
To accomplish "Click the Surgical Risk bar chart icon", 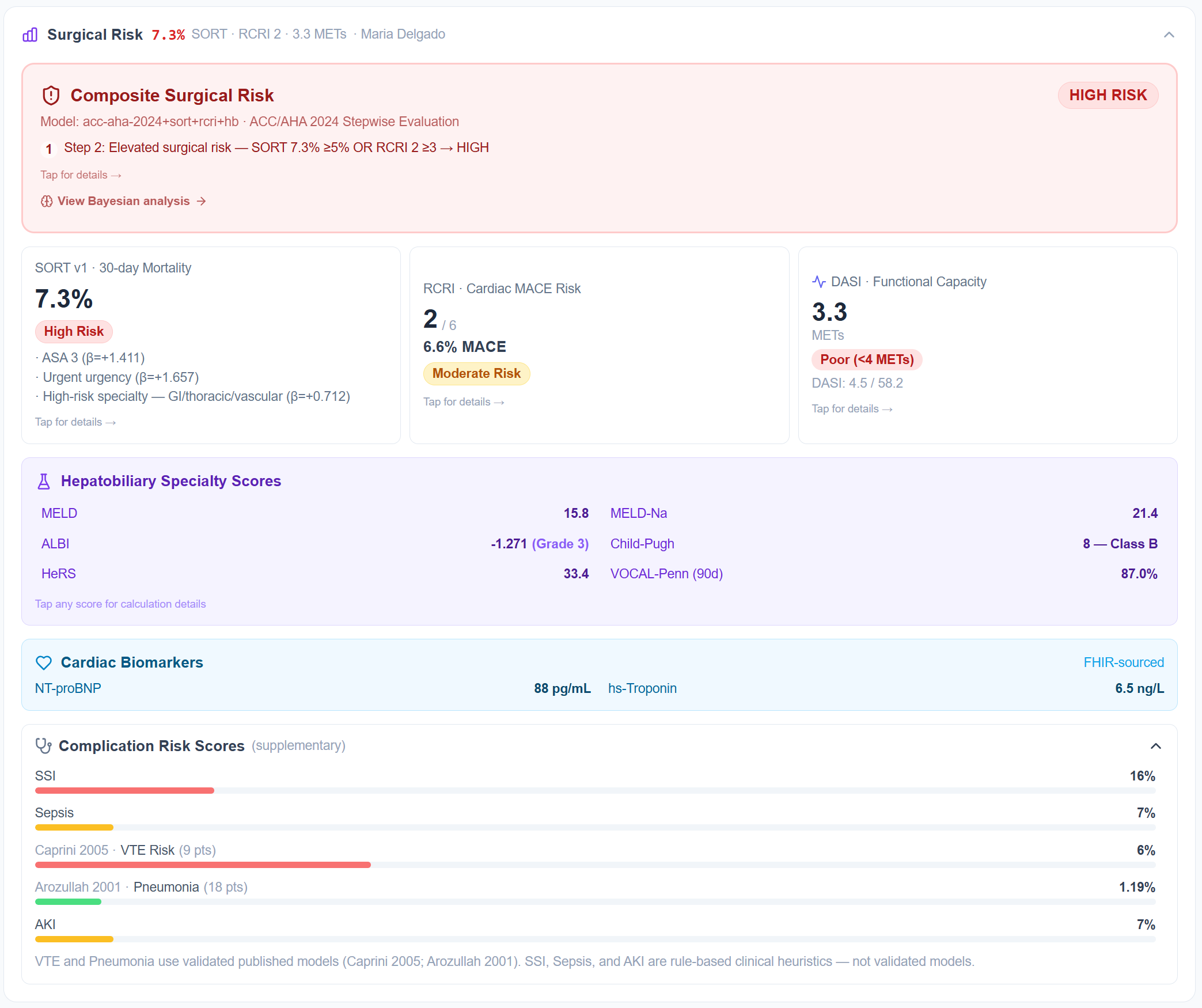I will (30, 35).
